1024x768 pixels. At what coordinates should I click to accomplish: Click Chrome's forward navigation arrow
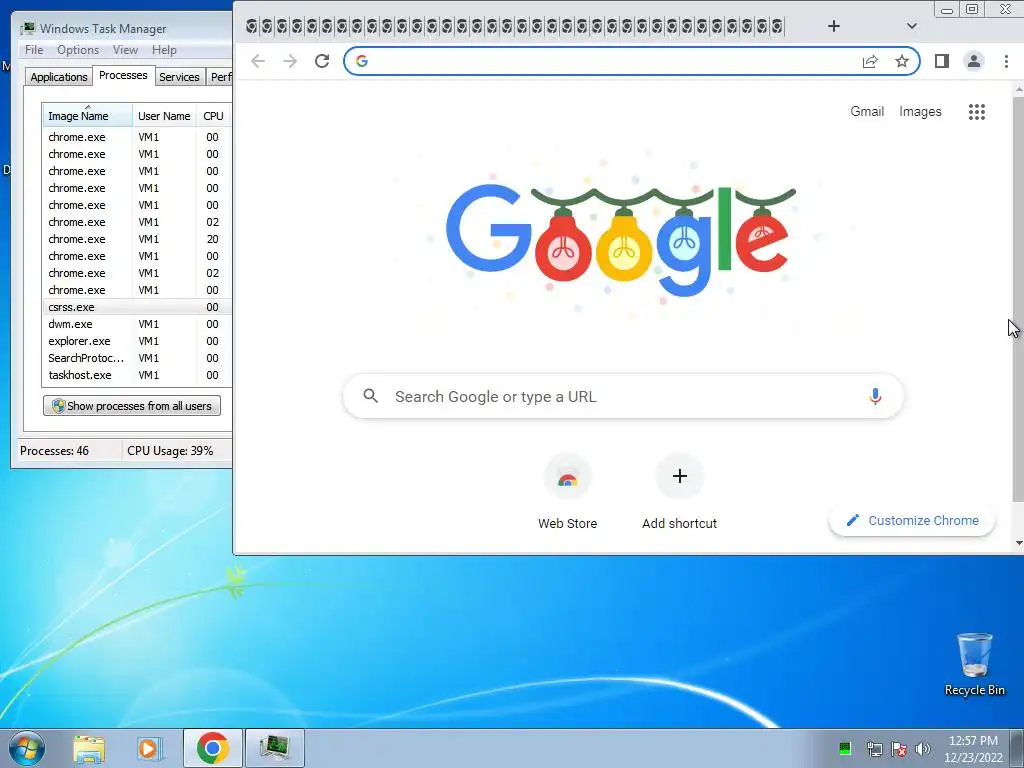click(290, 61)
